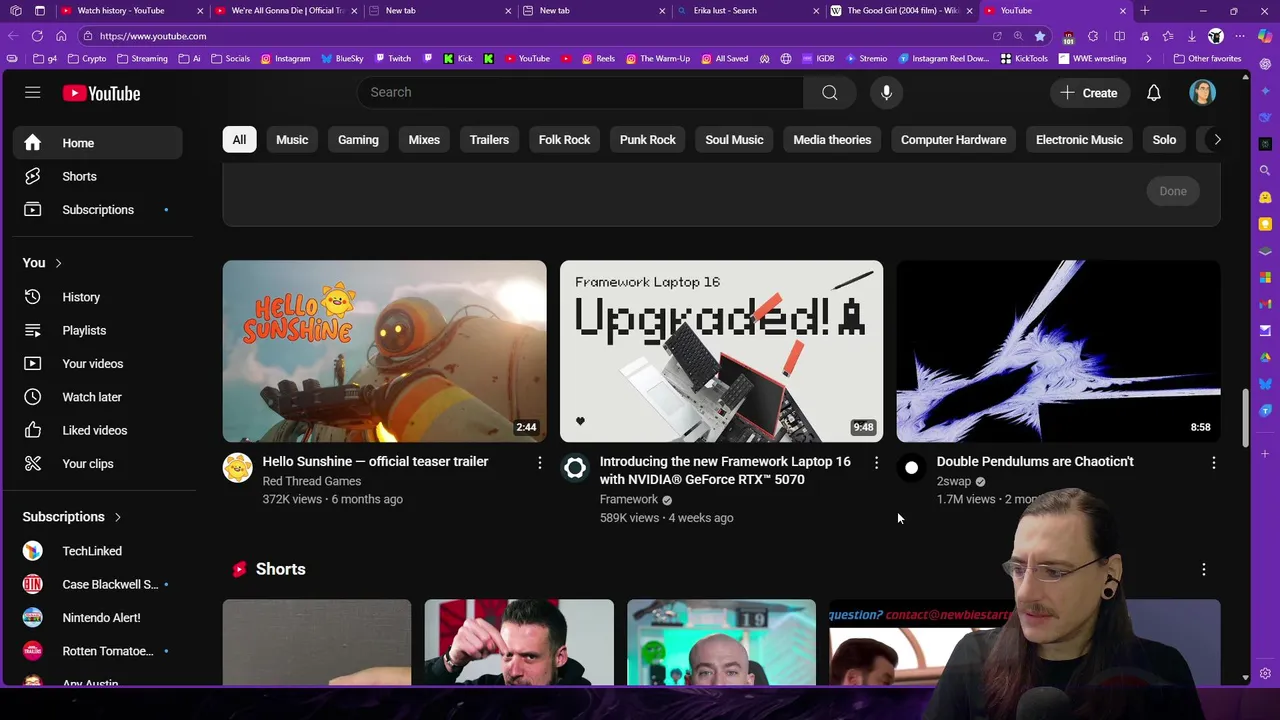Open the Double Pendulums fractal thumbnail
Screen dimensions: 1280x720
point(1058,351)
